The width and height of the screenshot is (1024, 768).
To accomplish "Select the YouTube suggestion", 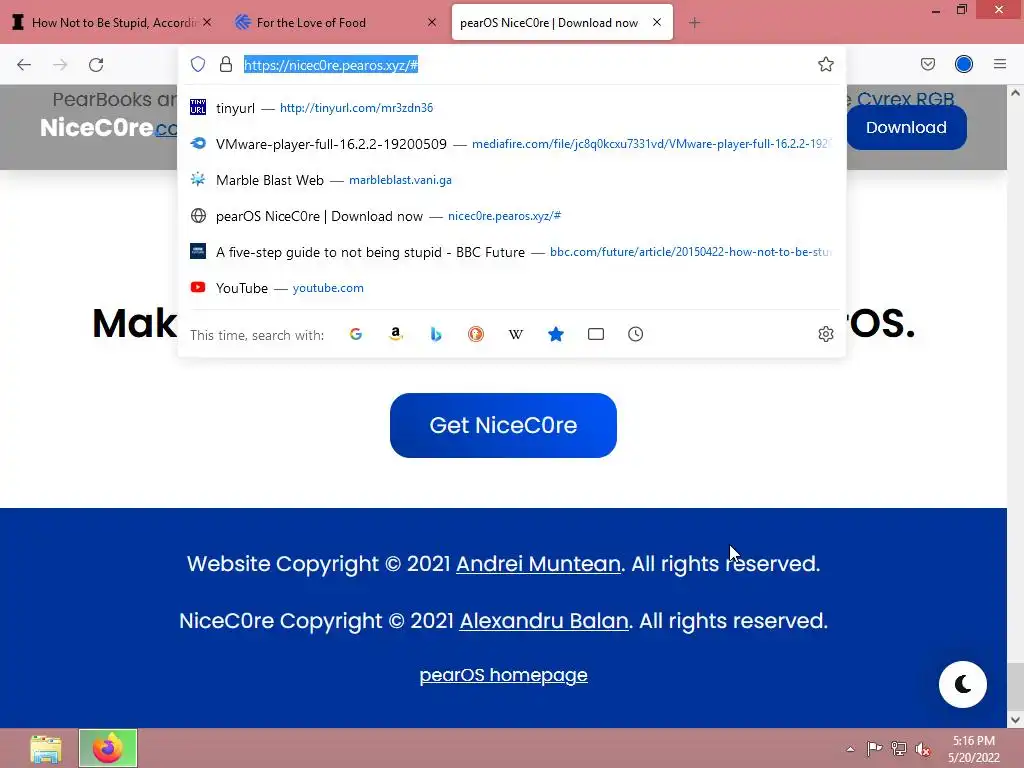I will click(x=511, y=288).
